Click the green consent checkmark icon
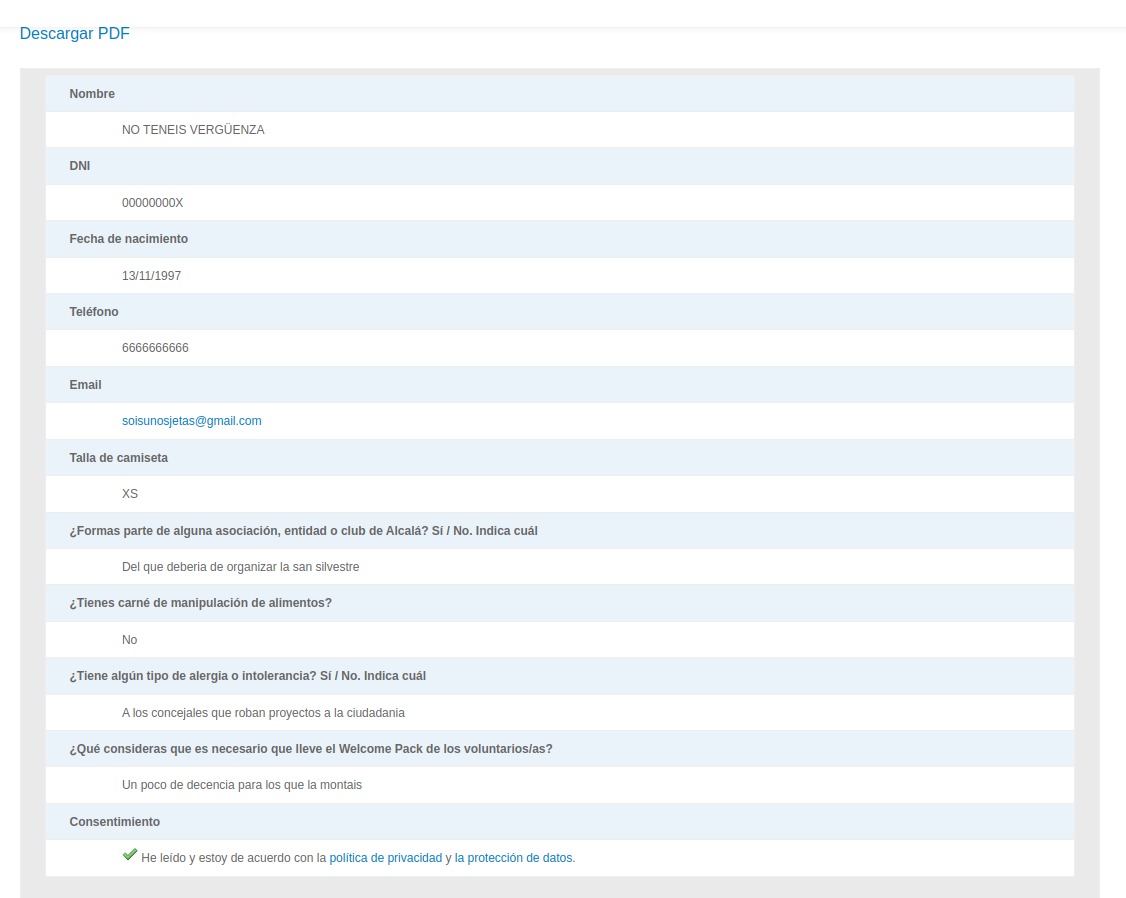 (x=130, y=855)
